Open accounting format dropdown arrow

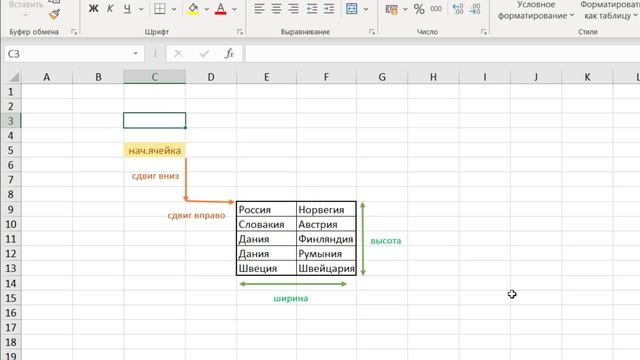[405, 9]
